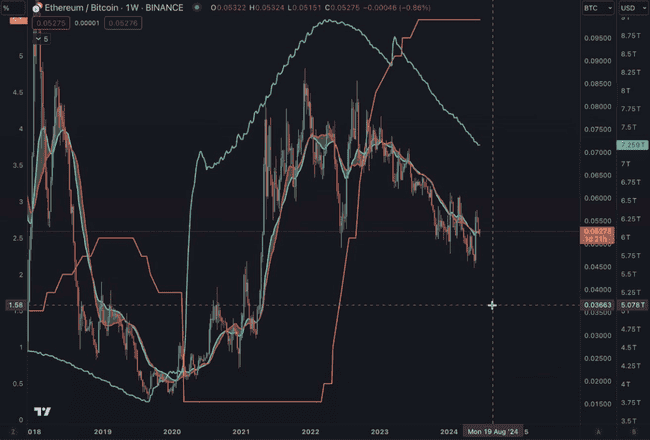Click the 0.05276 buy price button
The image size is (650, 440).
[123, 23]
